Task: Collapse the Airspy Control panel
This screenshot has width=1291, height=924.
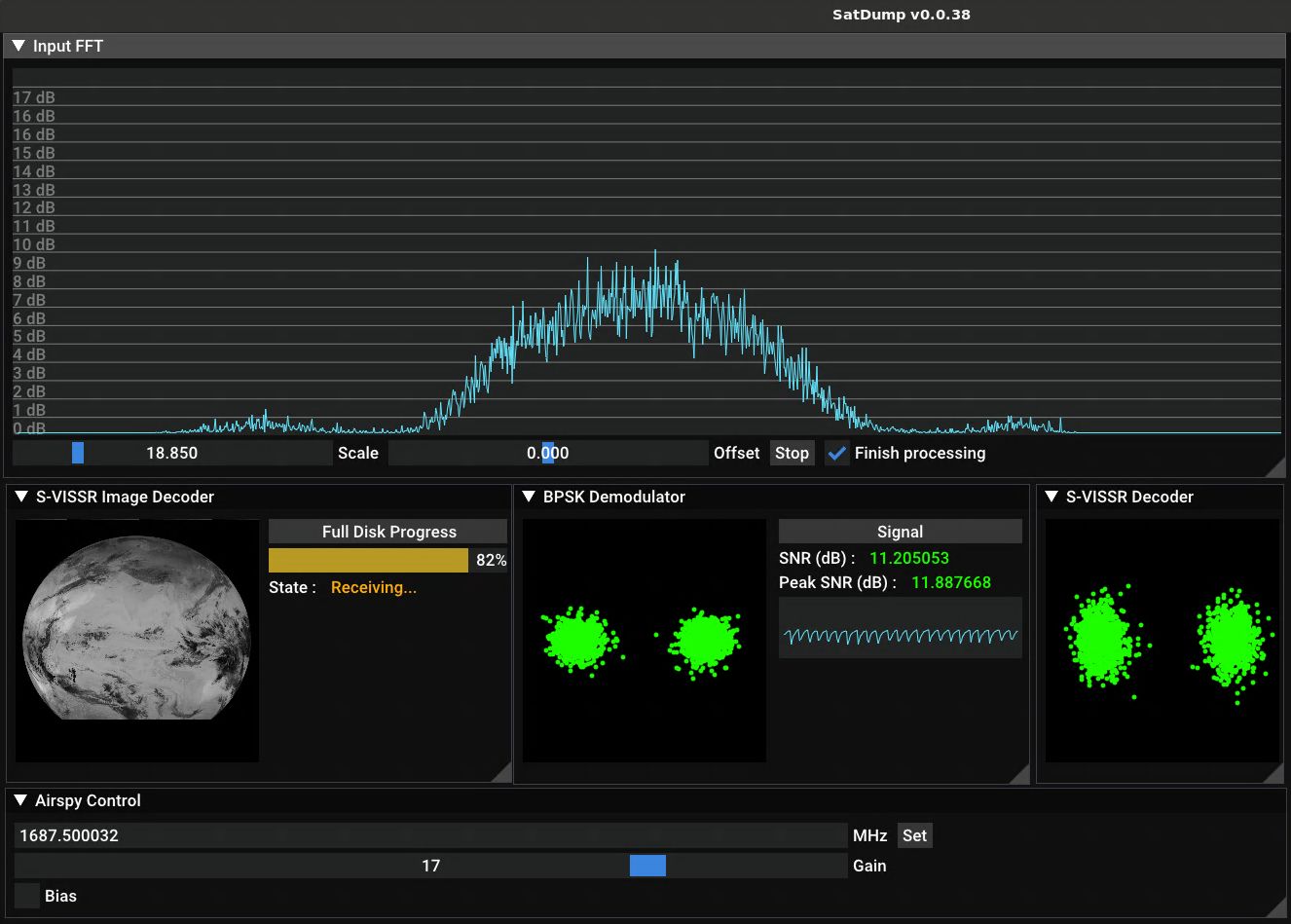Action: point(20,800)
